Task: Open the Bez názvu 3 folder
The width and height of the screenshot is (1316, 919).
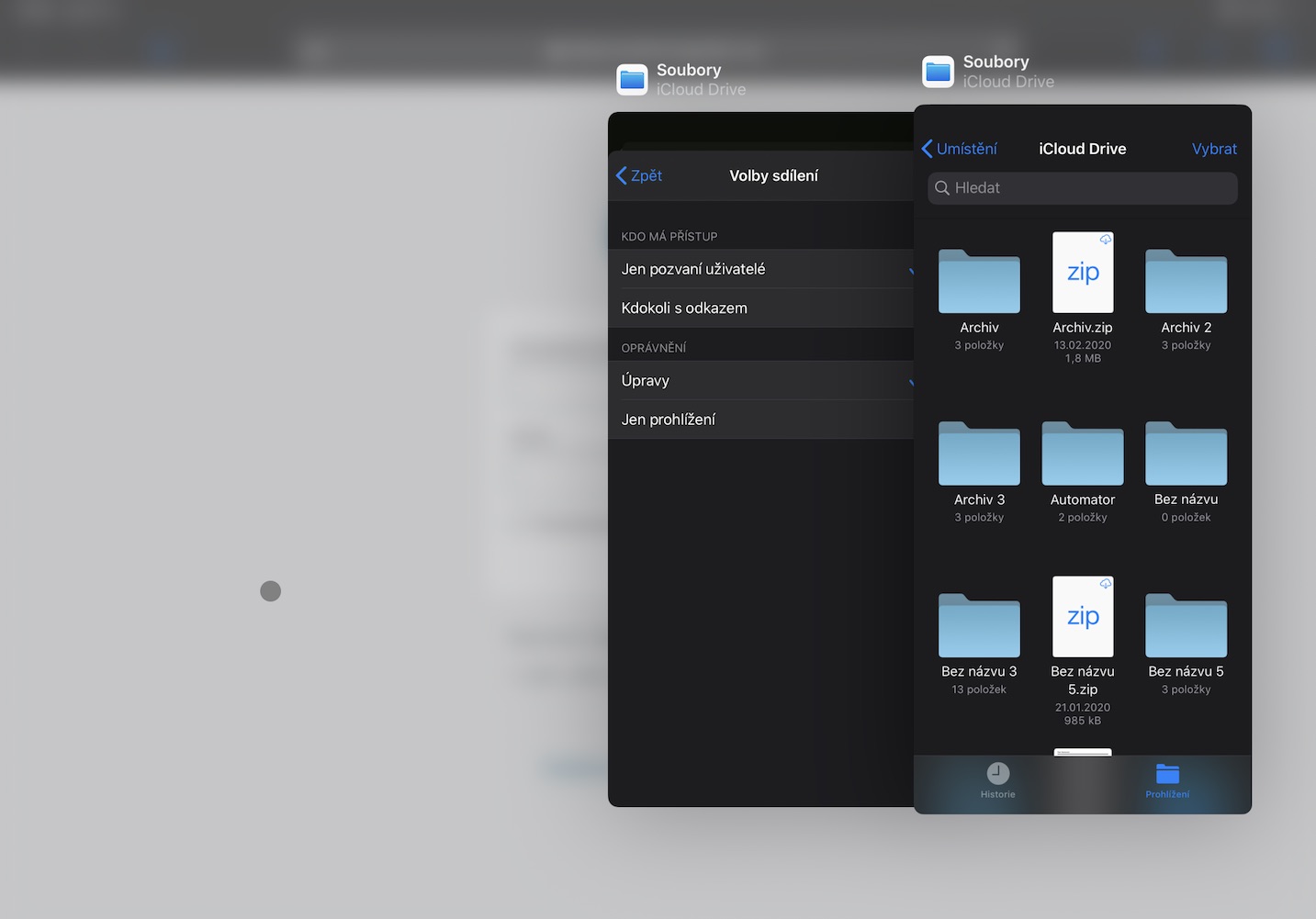Action: [979, 626]
